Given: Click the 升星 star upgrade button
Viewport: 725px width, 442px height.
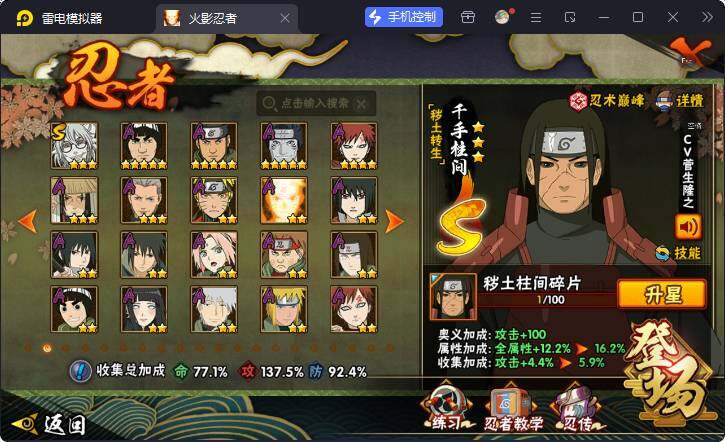Looking at the screenshot, I should 662,294.
